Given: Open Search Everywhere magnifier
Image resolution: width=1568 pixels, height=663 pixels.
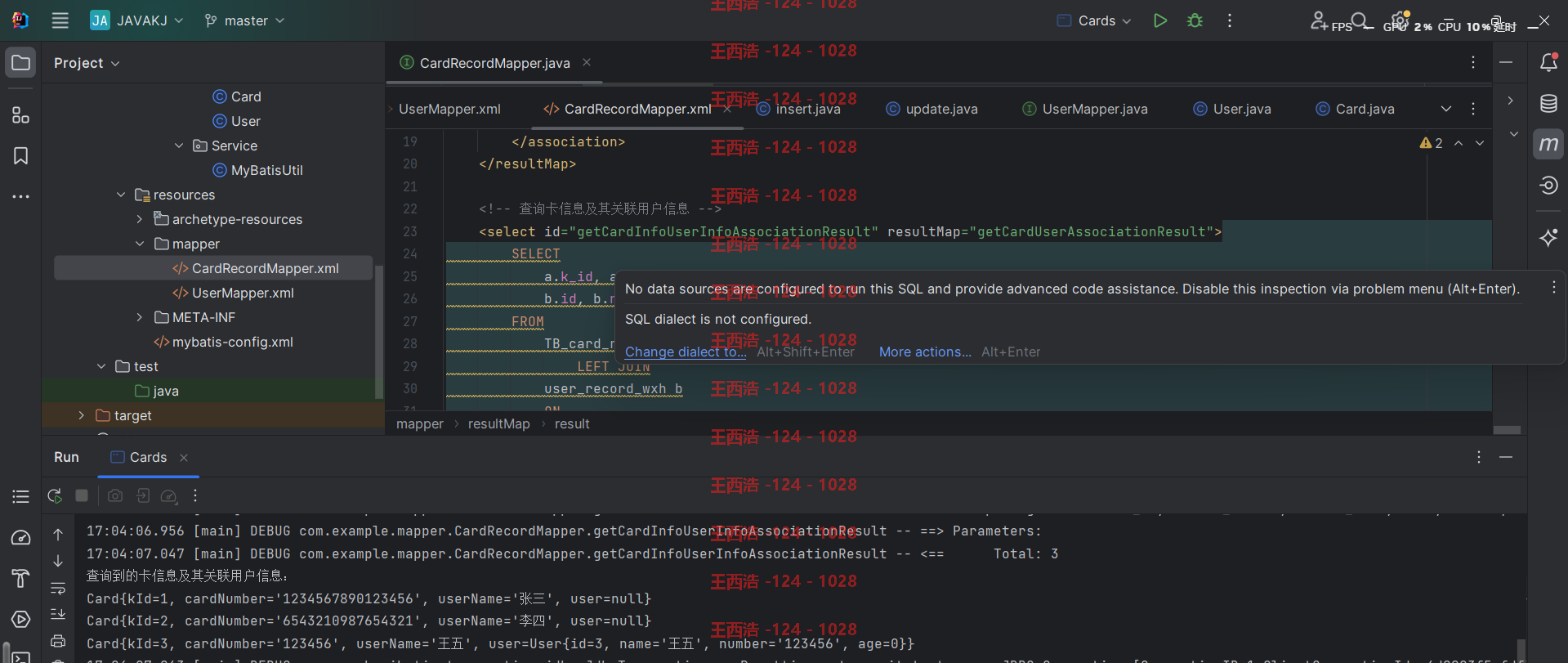Looking at the screenshot, I should point(1360,20).
